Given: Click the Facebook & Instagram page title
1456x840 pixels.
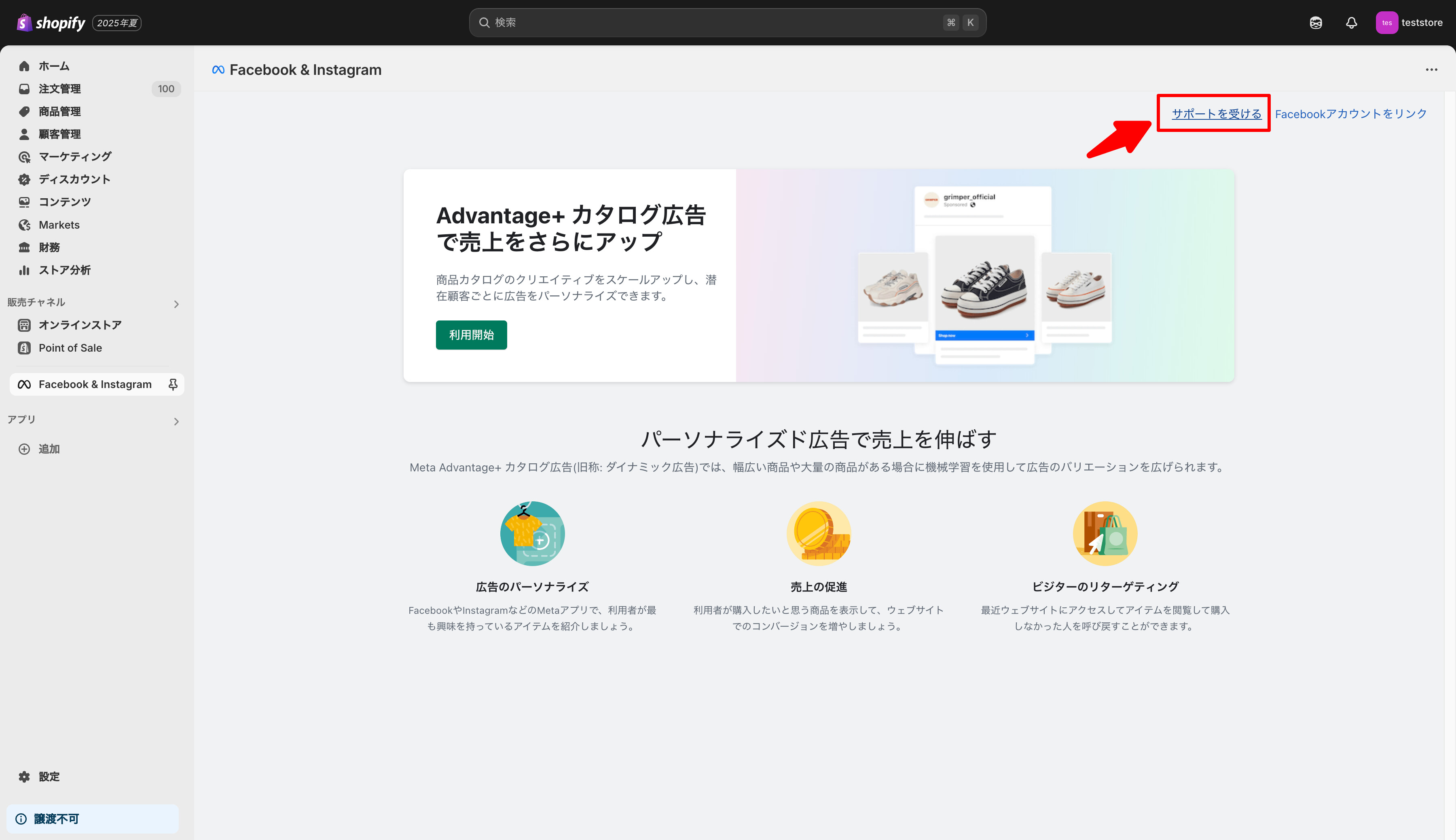Looking at the screenshot, I should [306, 70].
